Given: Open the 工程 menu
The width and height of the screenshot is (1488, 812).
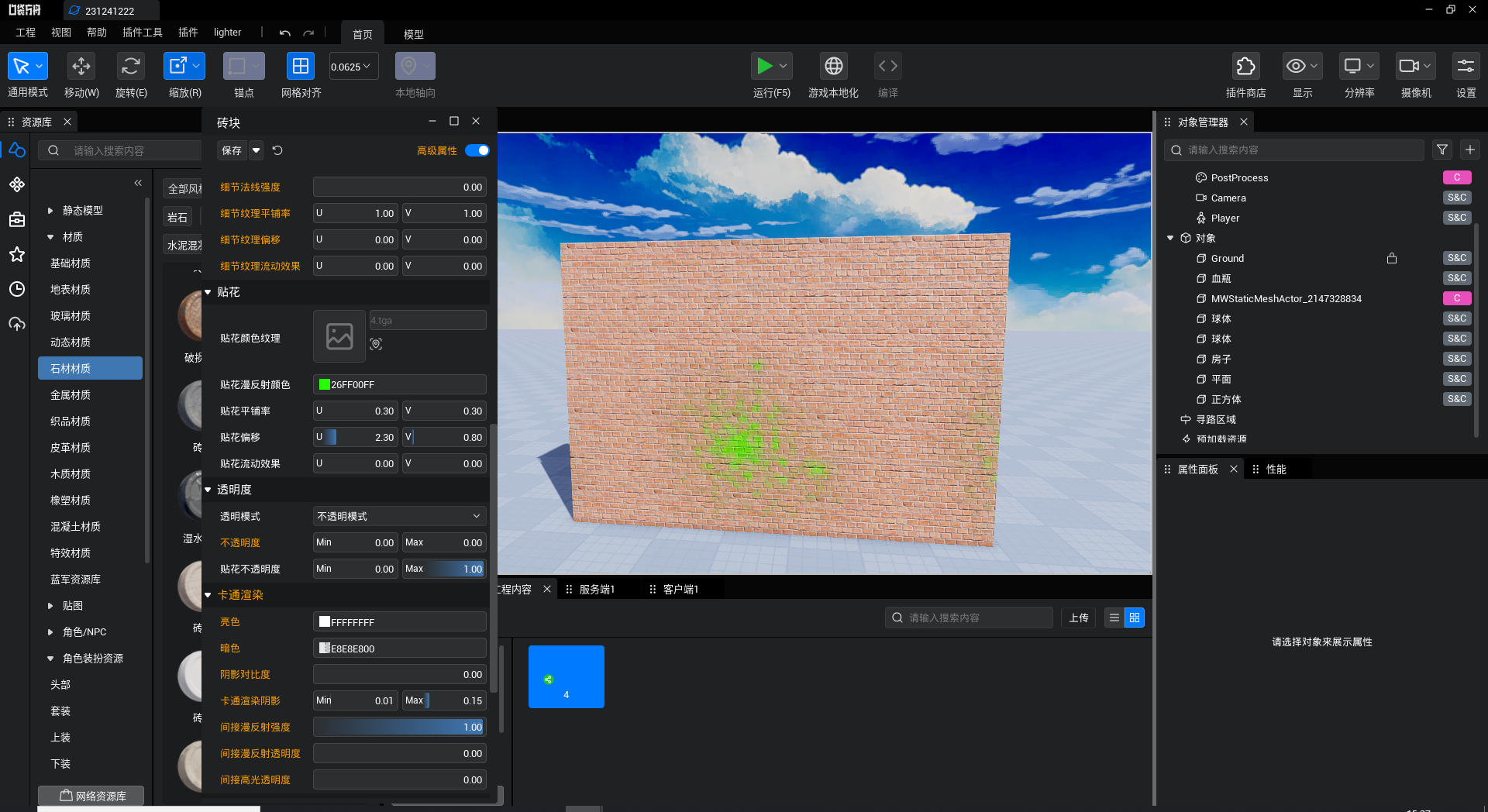Looking at the screenshot, I should tap(26, 33).
